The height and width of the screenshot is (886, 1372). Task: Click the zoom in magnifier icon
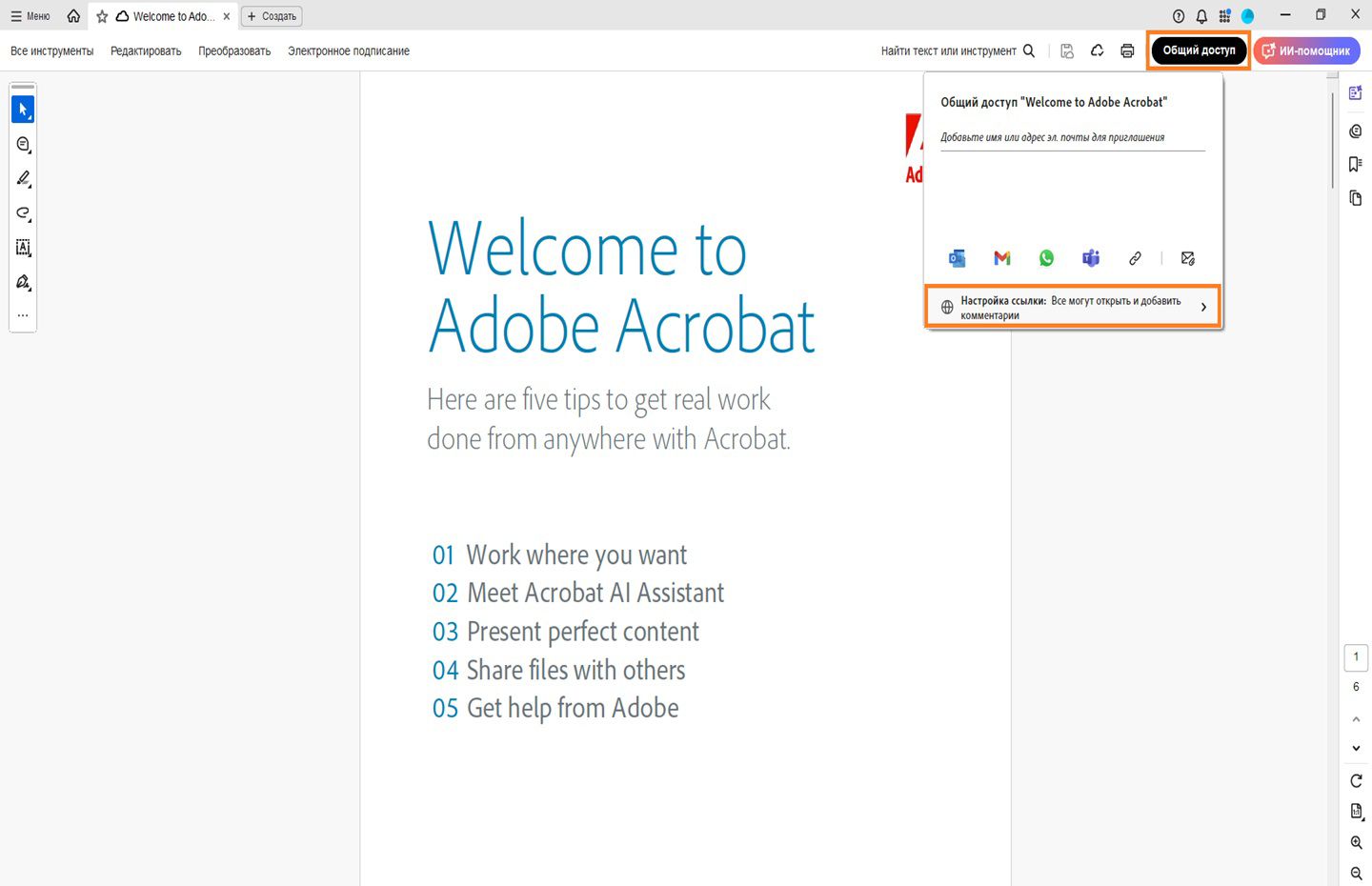[1356, 843]
